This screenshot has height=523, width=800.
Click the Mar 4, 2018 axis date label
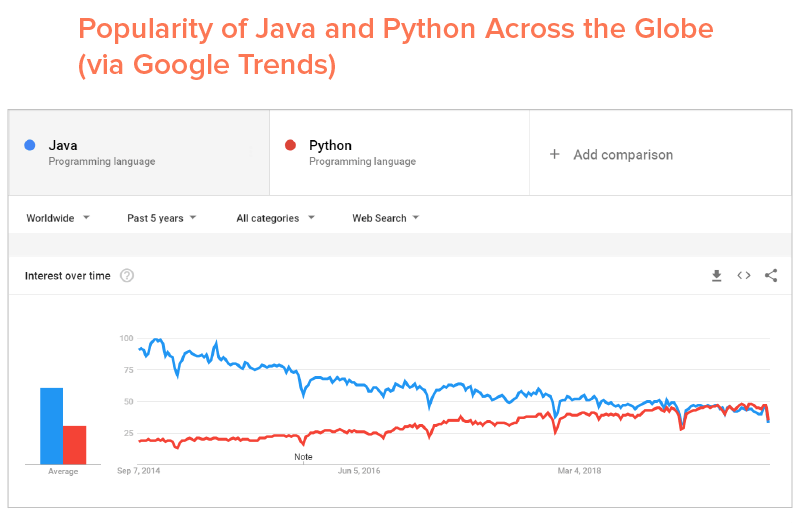[579, 470]
